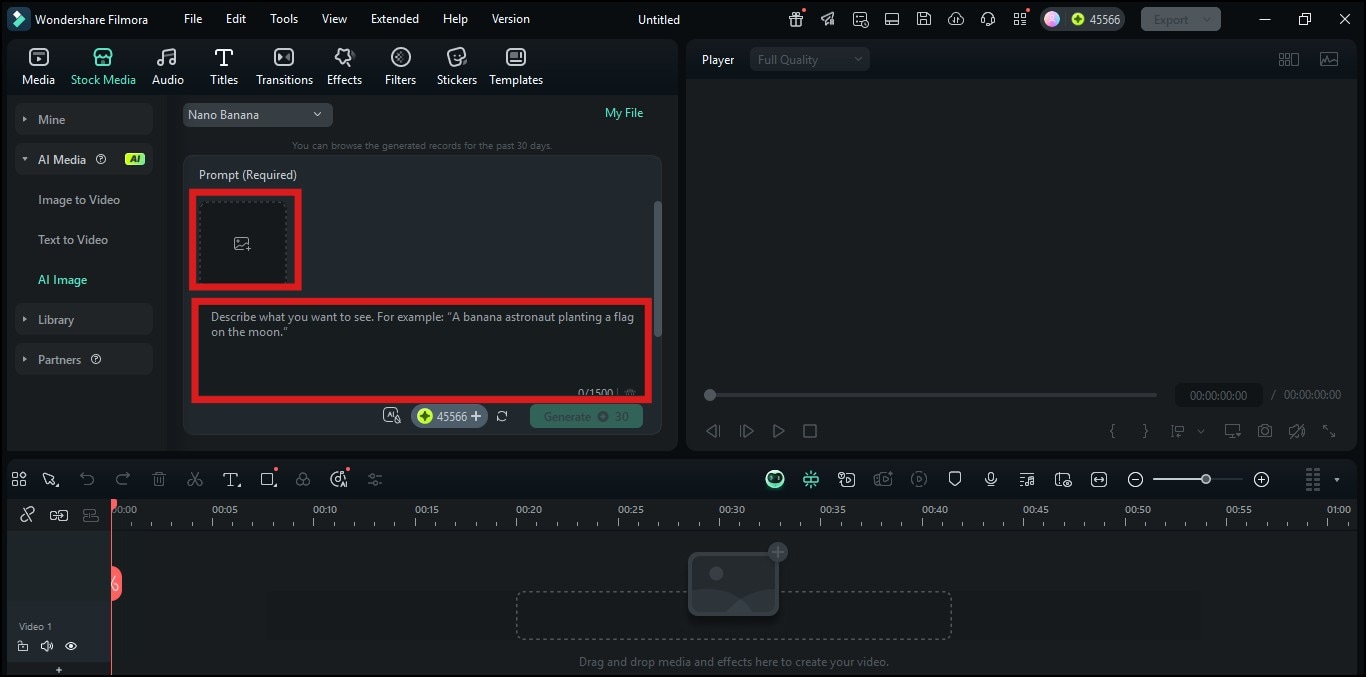Open the Titles tab
This screenshot has height=677, width=1366.
pos(224,67)
